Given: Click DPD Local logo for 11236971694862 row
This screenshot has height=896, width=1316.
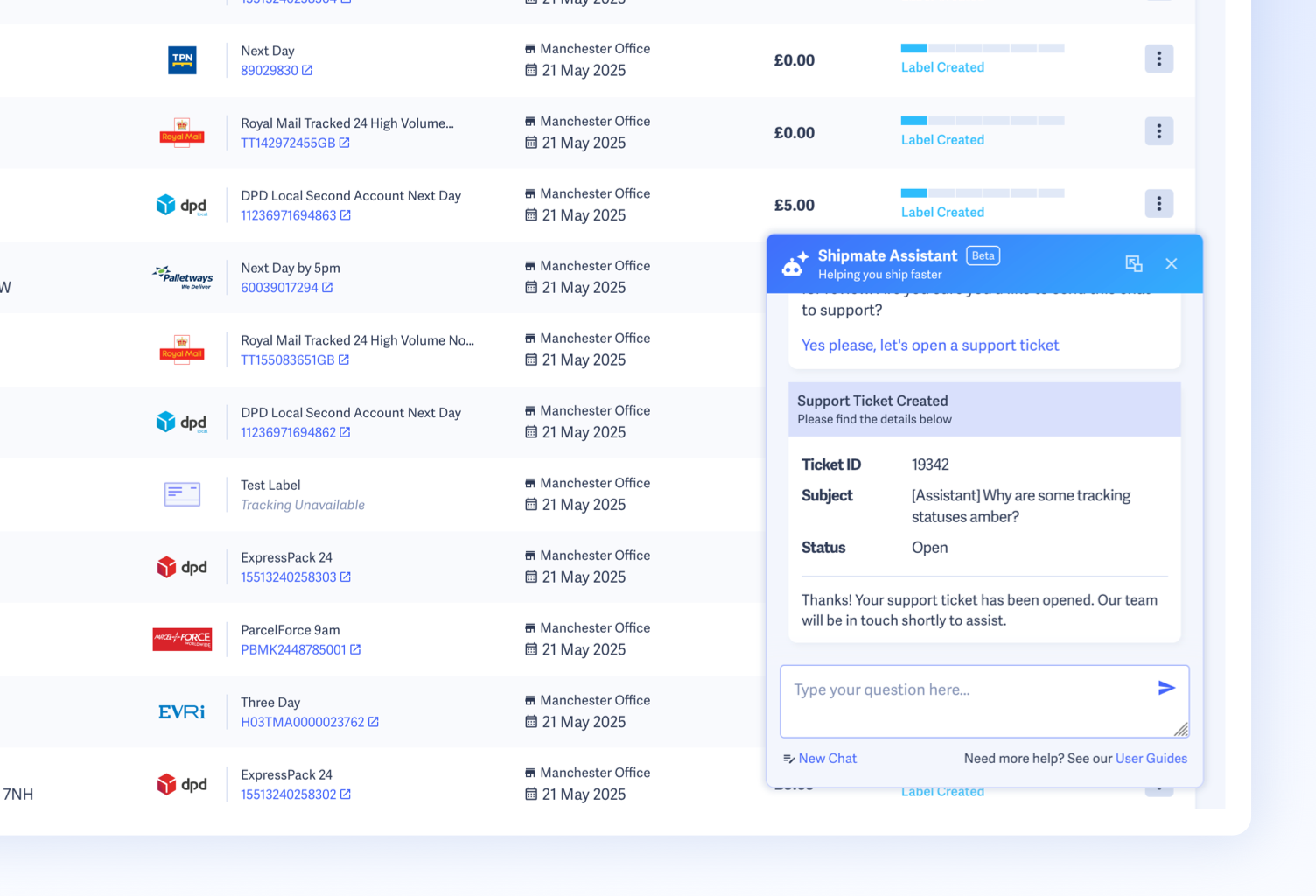Looking at the screenshot, I should [x=182, y=423].
